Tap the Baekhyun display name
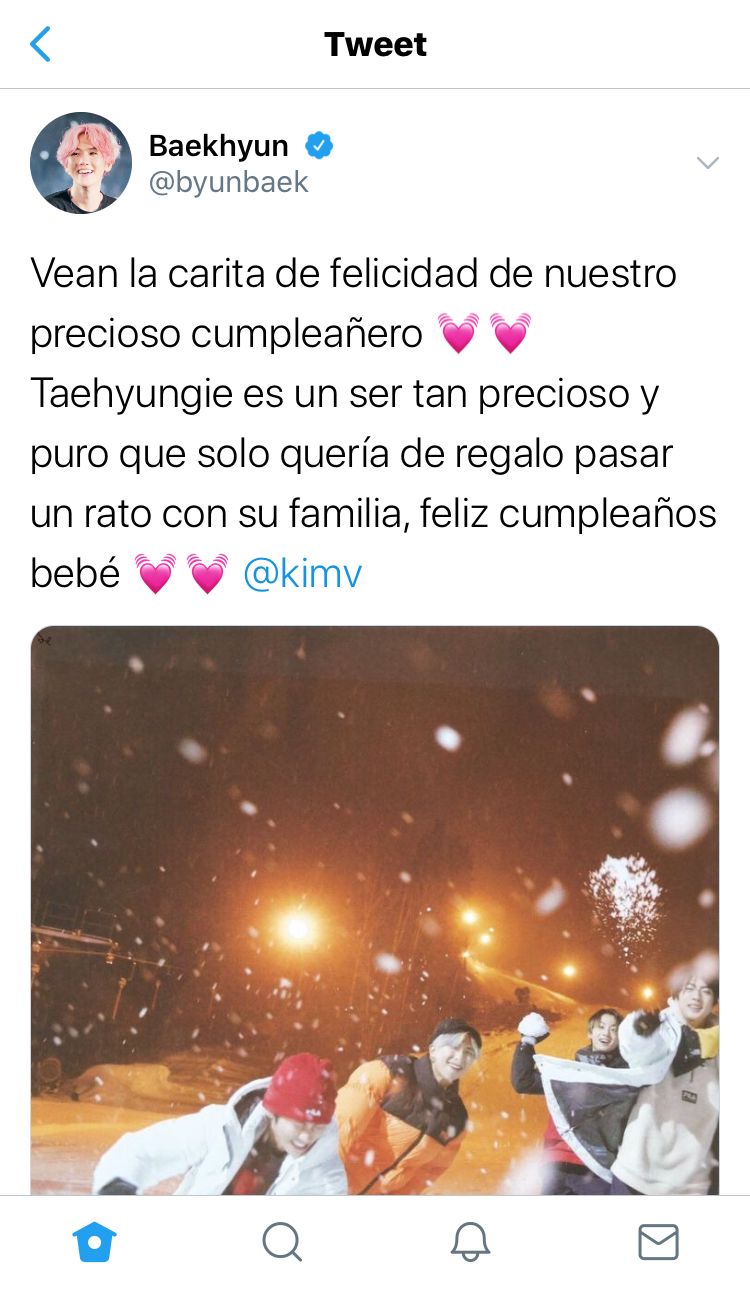The width and height of the screenshot is (750, 1294). point(218,145)
